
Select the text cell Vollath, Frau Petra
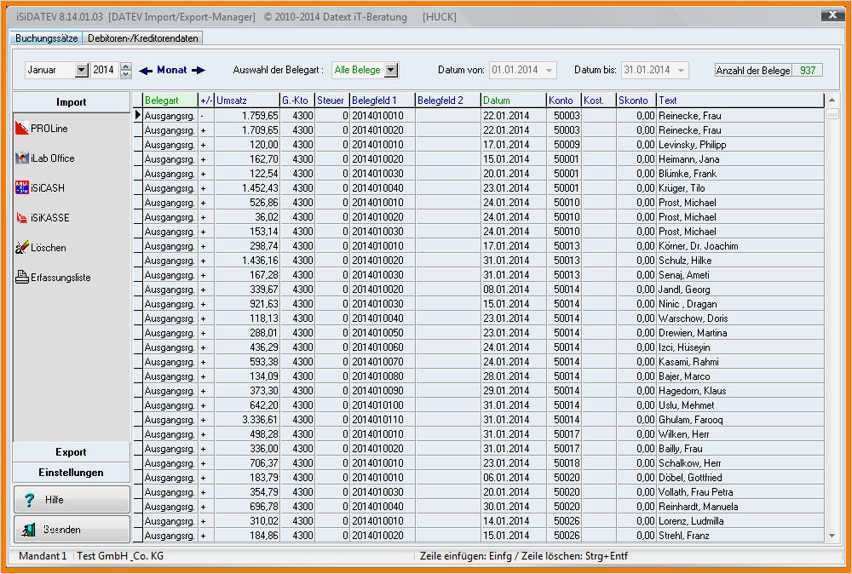[740, 492]
